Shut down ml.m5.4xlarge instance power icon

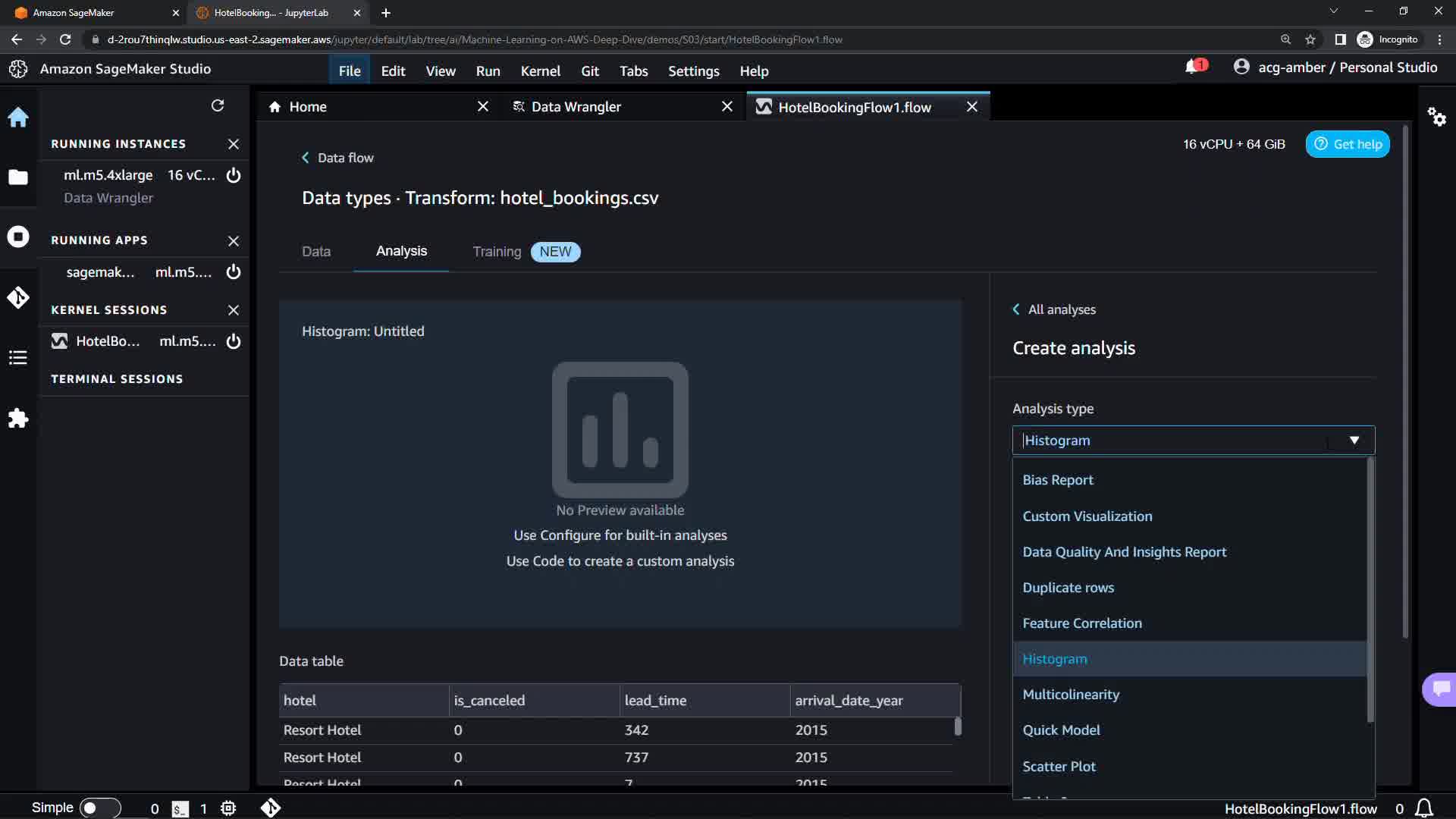tap(234, 175)
